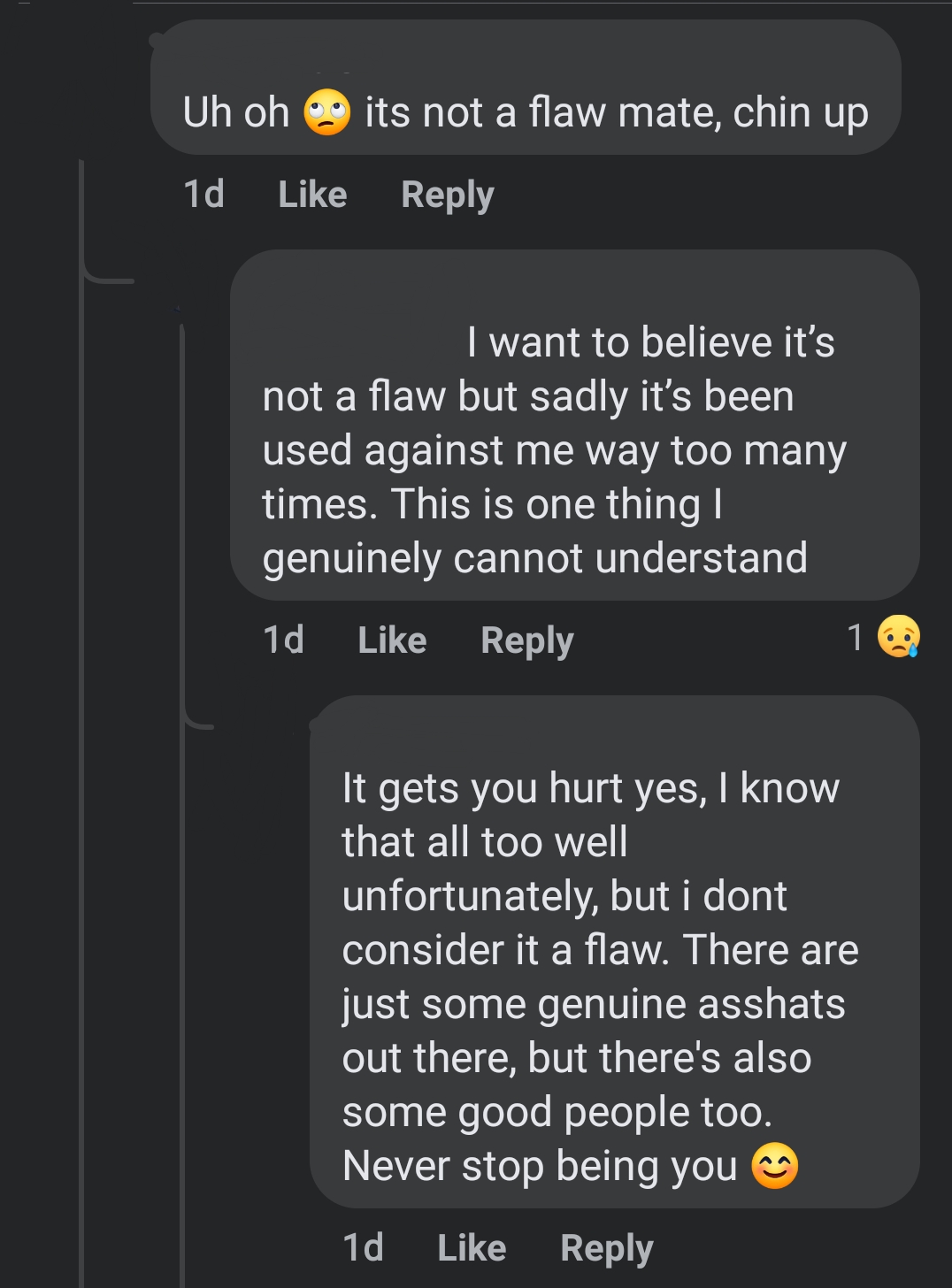Reply to the "chin up" comment
This screenshot has height=1288, width=952.
coord(447,195)
